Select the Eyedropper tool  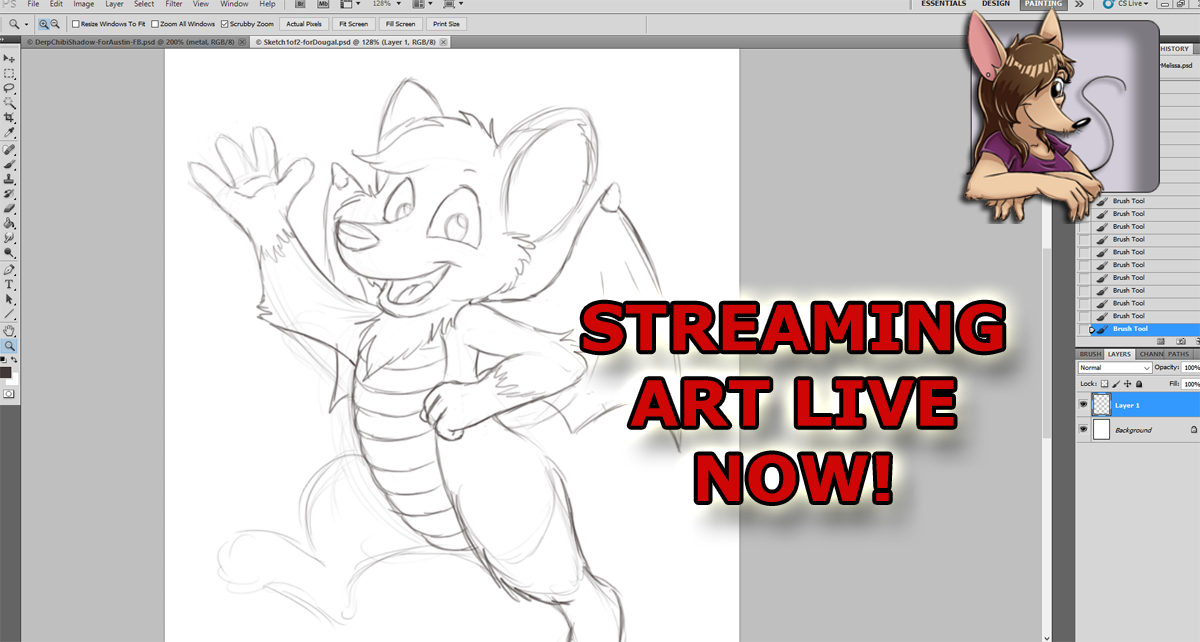(x=9, y=132)
